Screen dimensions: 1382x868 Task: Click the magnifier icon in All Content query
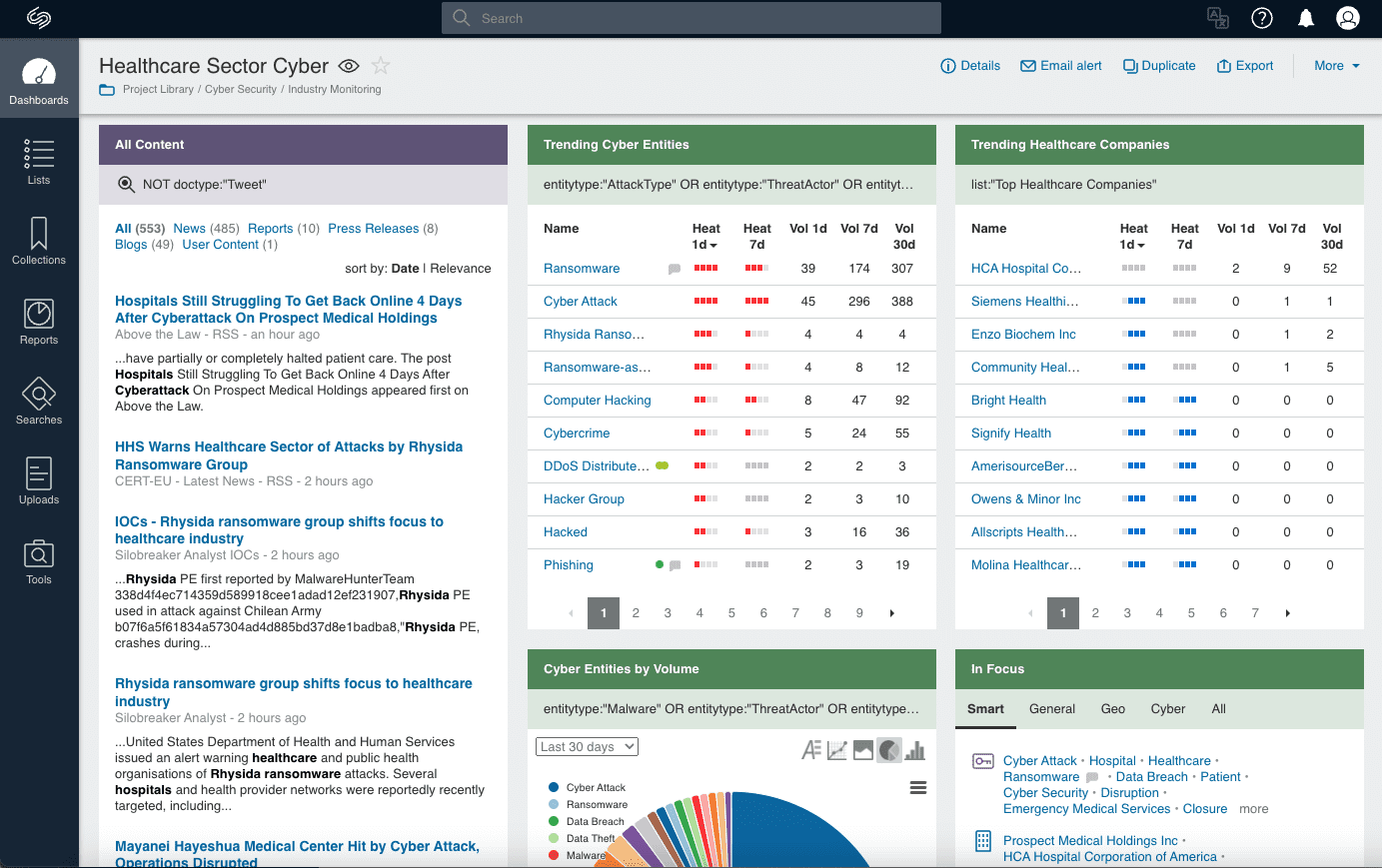[x=126, y=185]
